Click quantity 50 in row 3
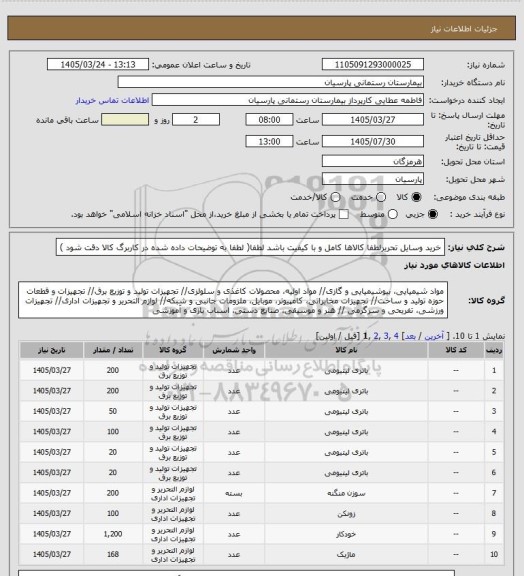This screenshot has width=524, height=576. 113,411
